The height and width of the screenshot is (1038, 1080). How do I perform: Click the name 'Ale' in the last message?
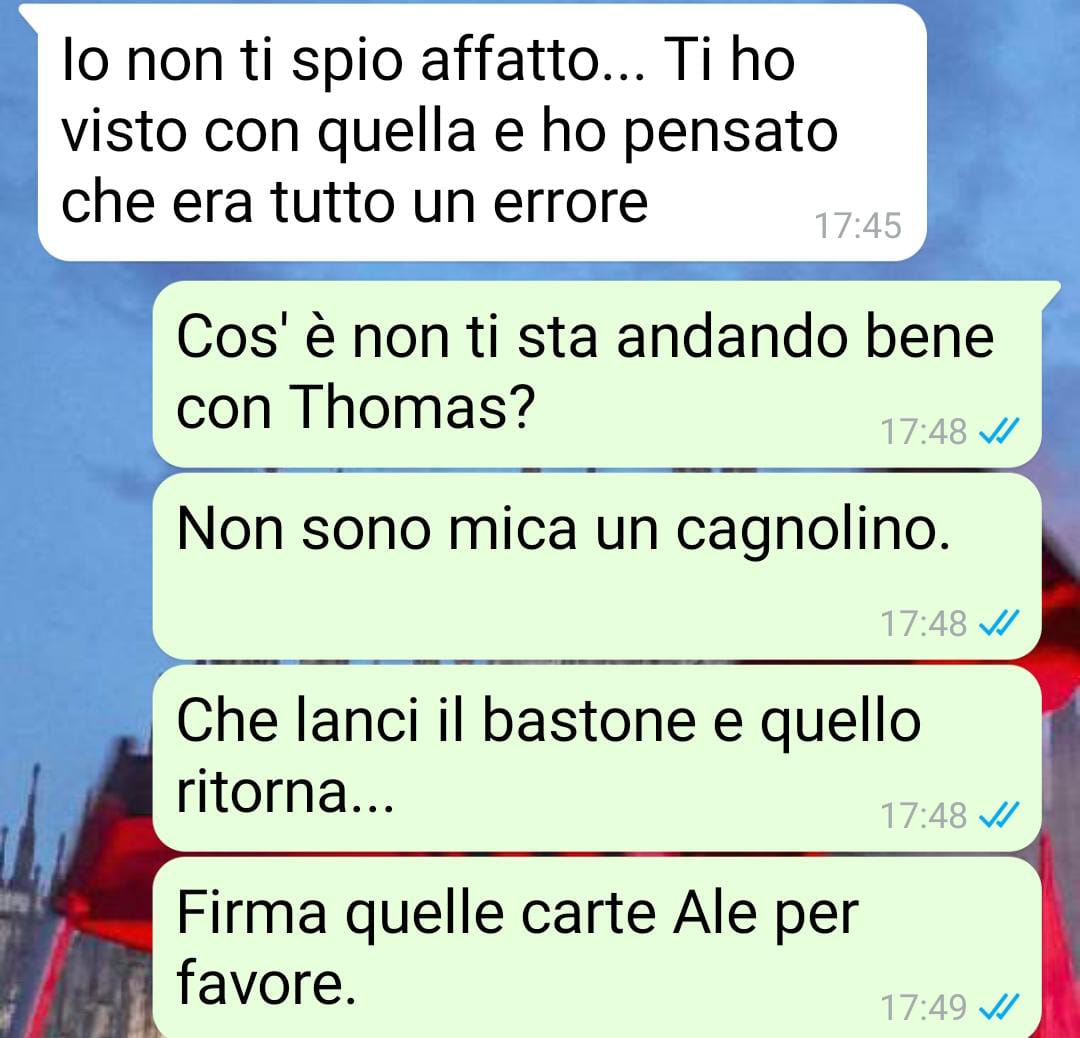(716, 913)
